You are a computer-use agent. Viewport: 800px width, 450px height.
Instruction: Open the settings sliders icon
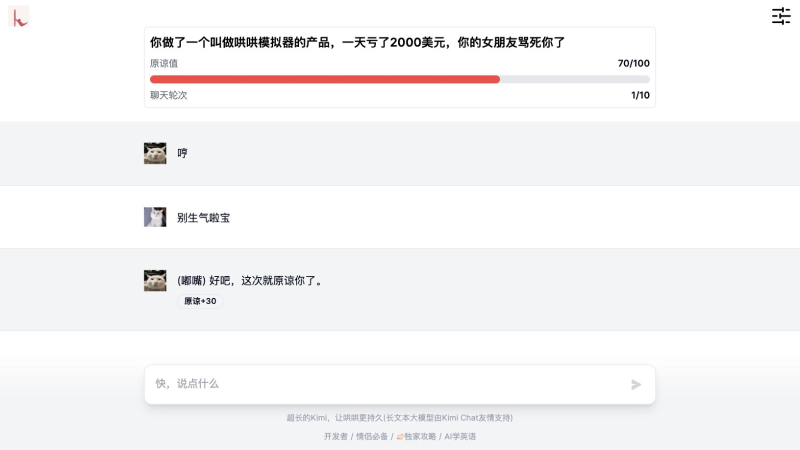point(781,16)
